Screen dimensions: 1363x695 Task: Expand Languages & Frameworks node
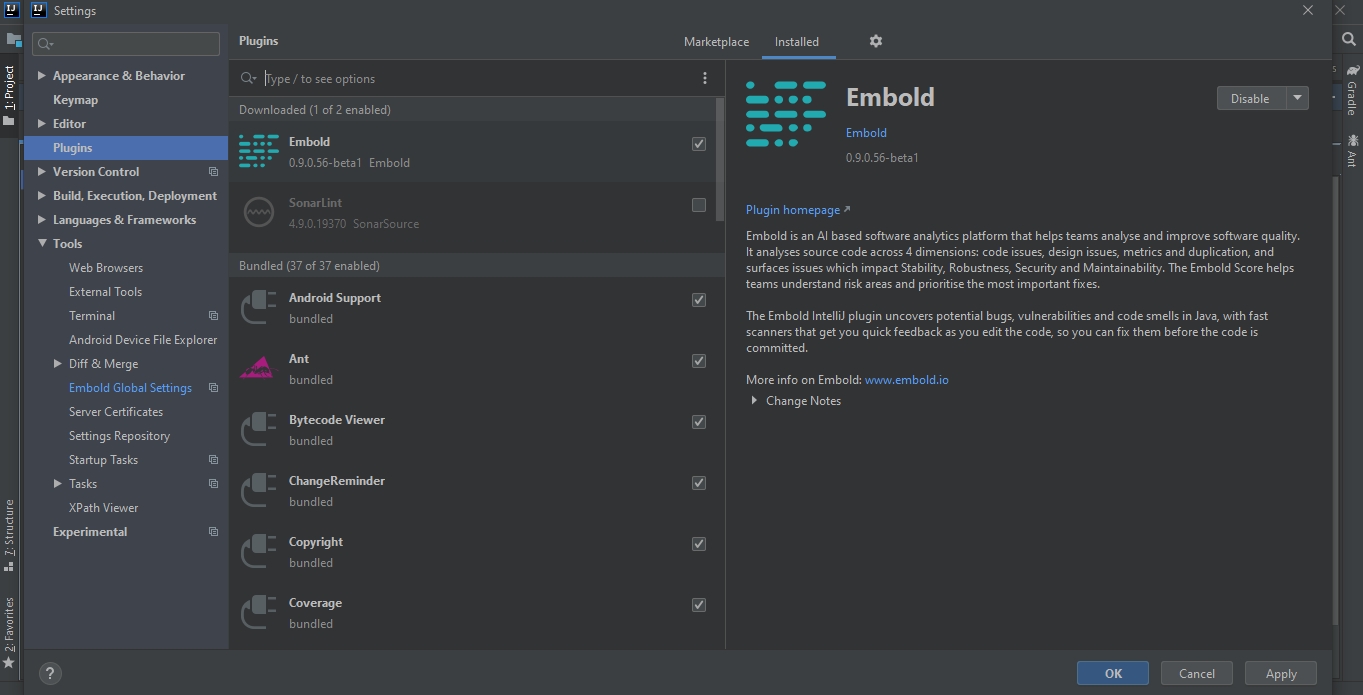coord(42,220)
